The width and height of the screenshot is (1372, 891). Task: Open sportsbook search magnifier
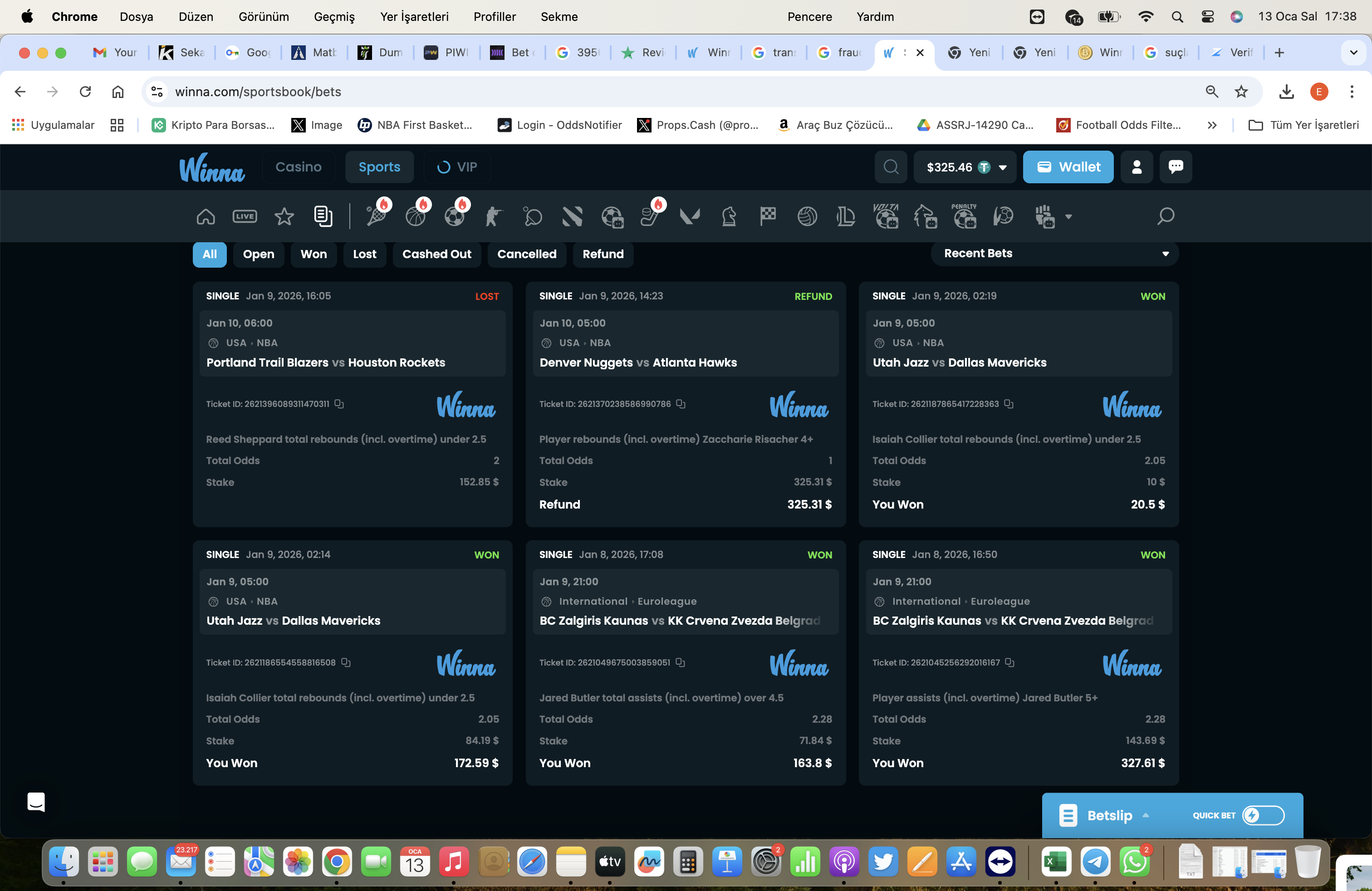tap(1166, 217)
